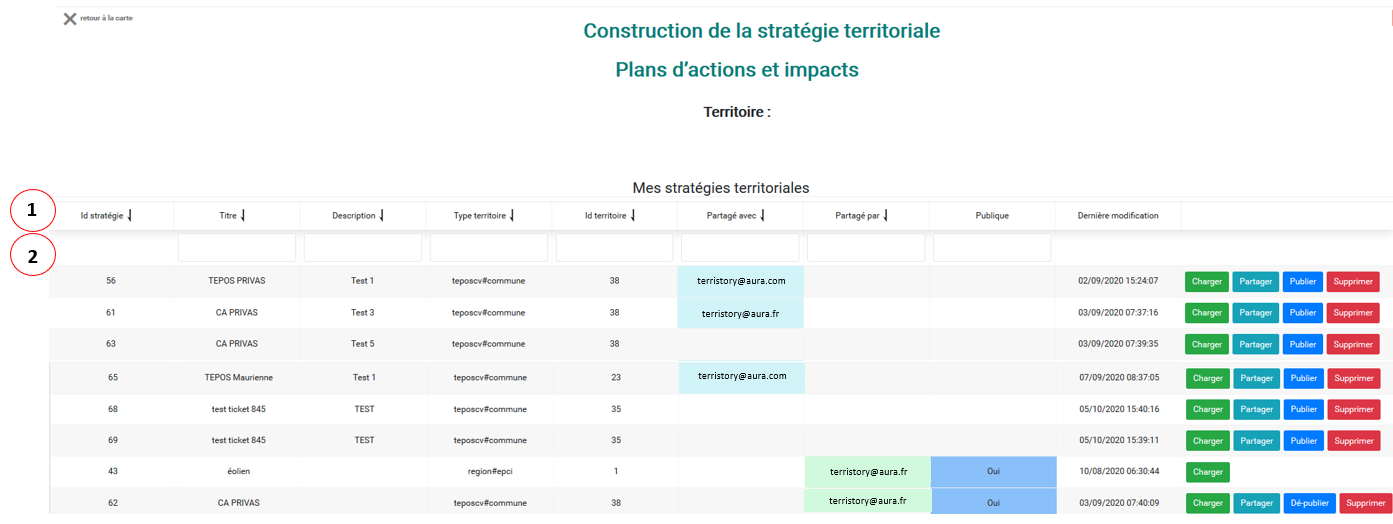Click 'territory@aura.com' in row 65
The image size is (1393, 524).
point(742,376)
